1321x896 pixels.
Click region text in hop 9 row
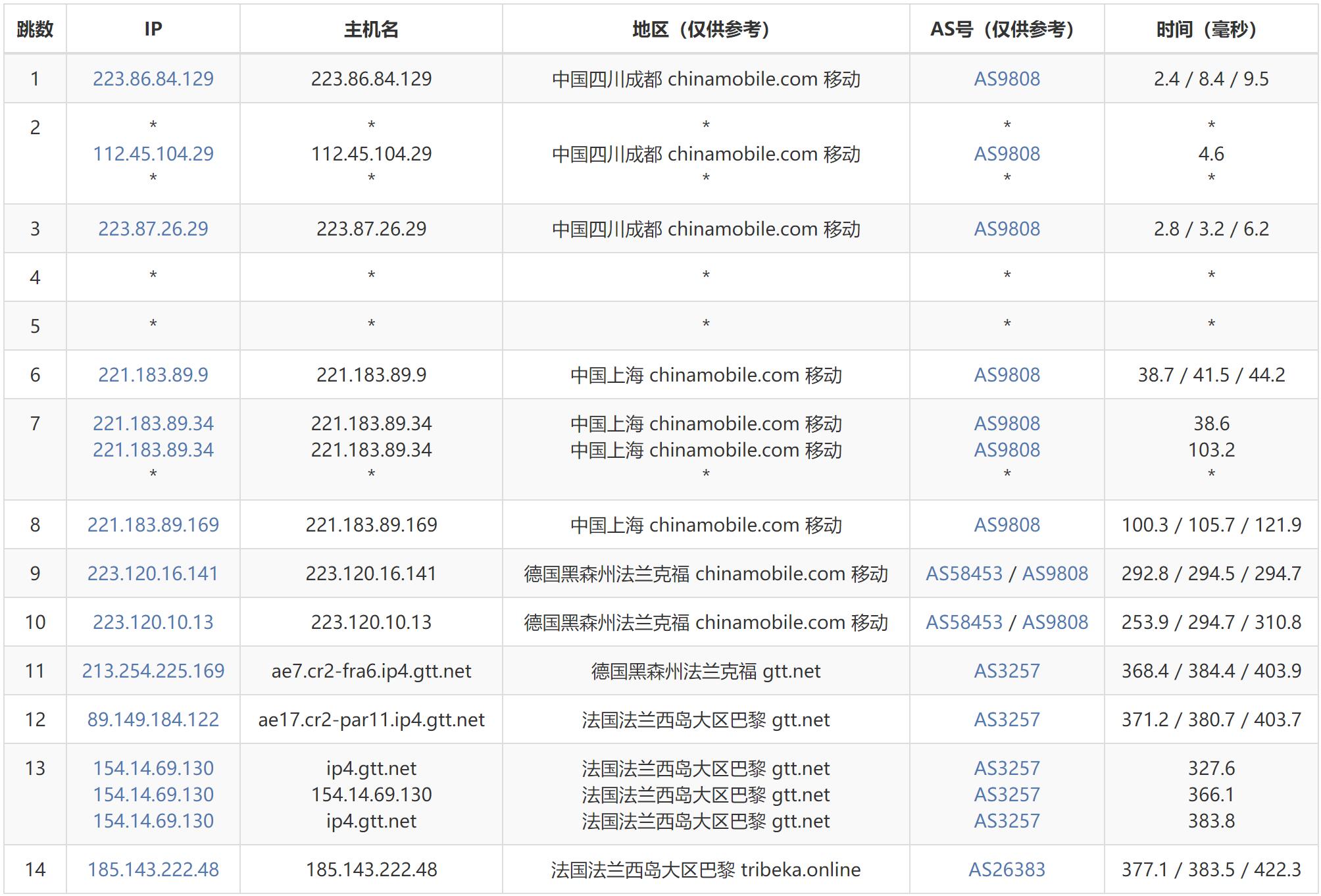(706, 574)
